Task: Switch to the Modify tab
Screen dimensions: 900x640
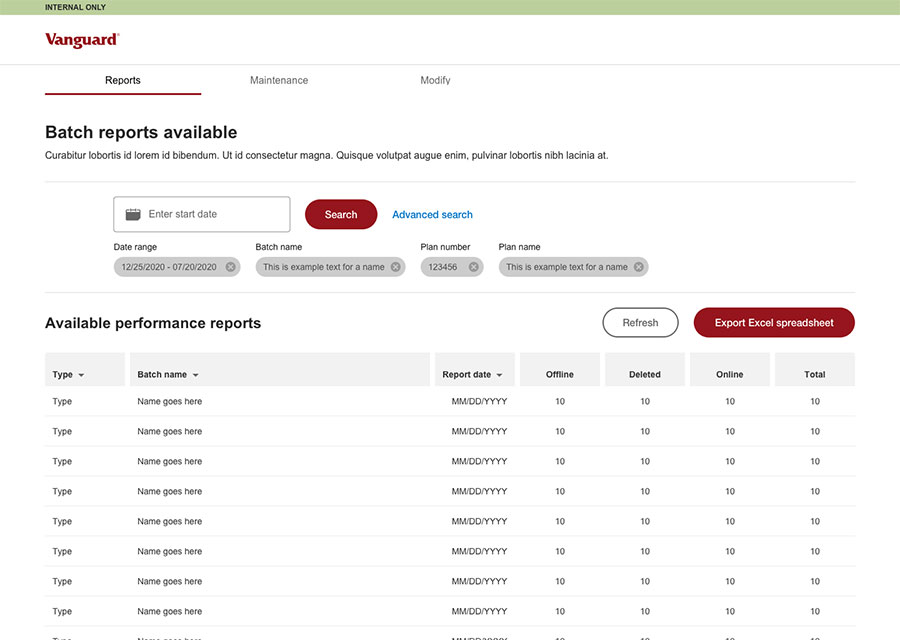Action: point(435,80)
